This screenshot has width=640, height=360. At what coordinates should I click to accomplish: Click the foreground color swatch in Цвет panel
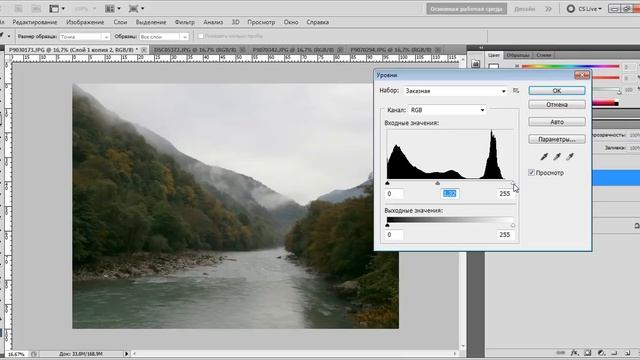tap(493, 66)
